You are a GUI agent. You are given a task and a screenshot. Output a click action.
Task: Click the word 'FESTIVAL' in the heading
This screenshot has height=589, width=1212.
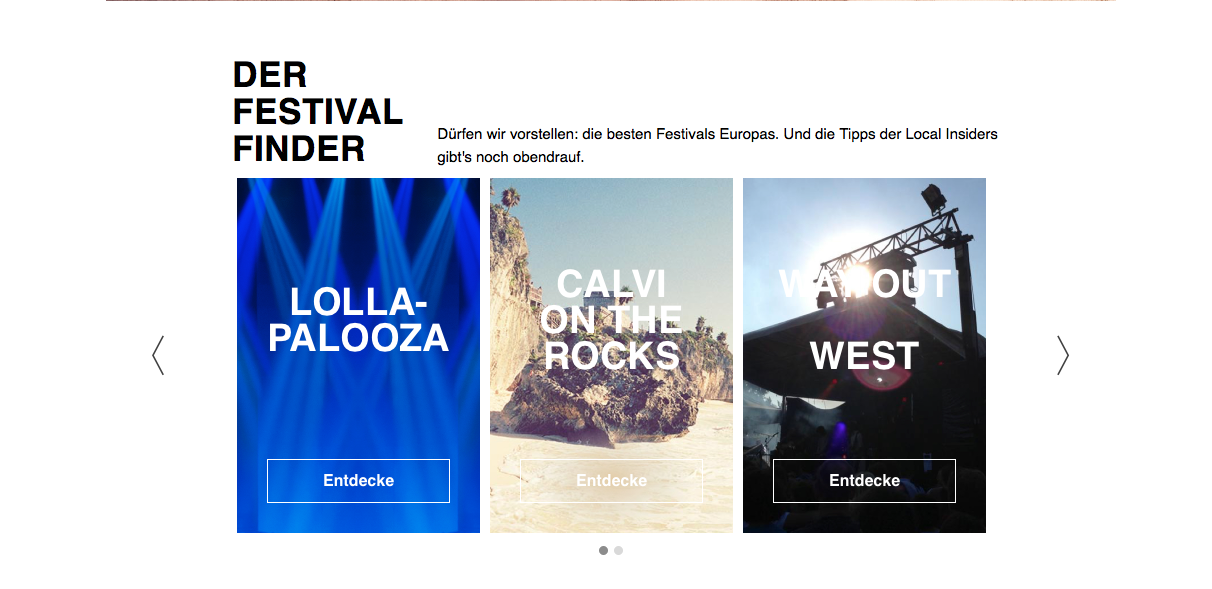[x=317, y=111]
